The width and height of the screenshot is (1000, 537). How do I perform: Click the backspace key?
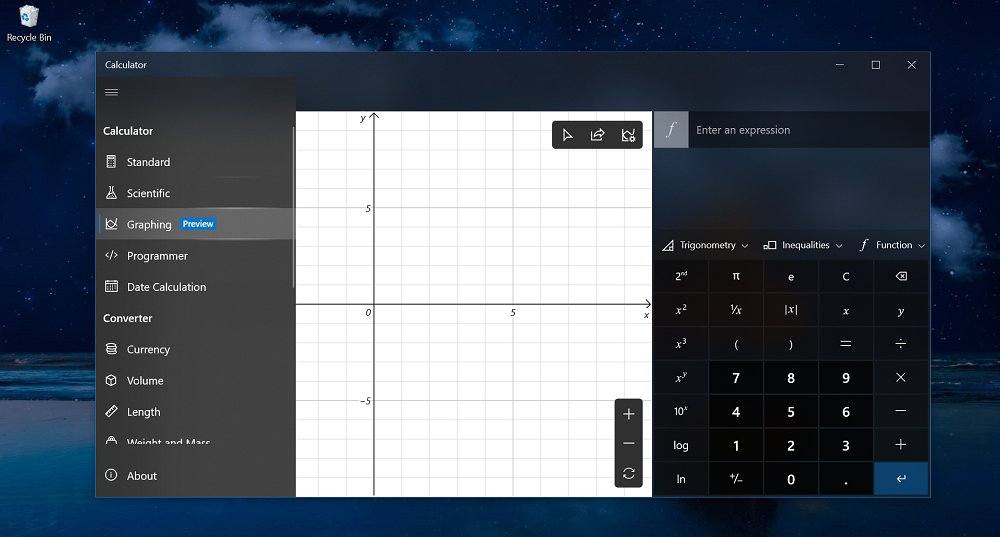point(901,276)
